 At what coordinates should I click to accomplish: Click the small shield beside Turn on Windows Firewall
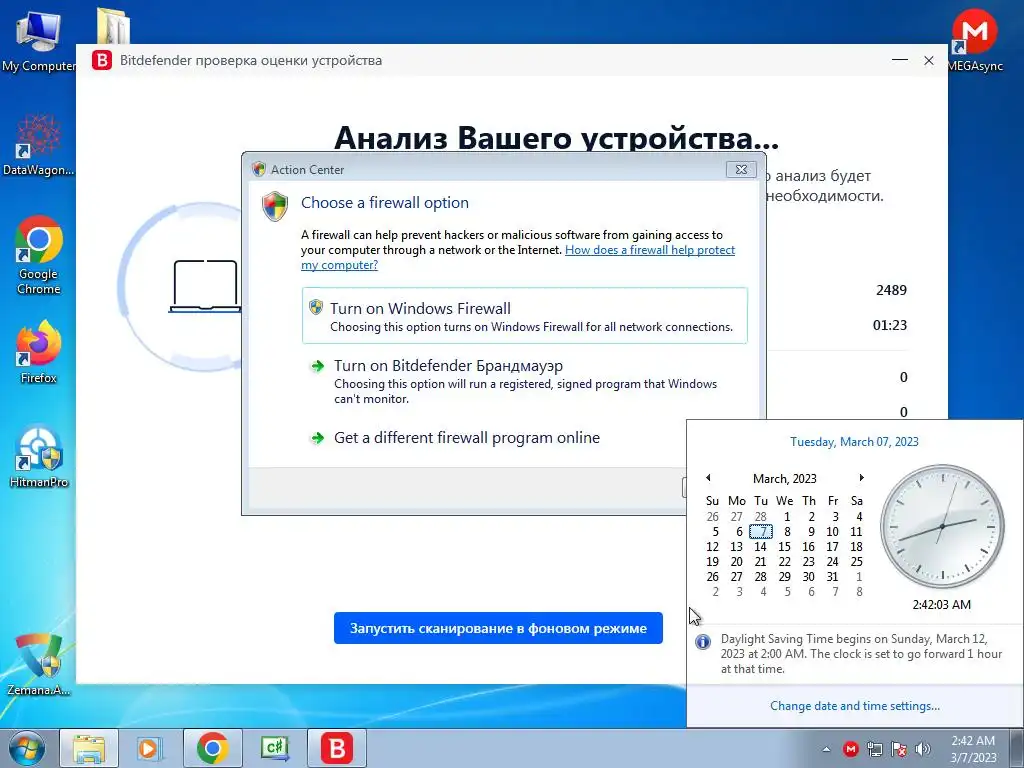tap(316, 307)
